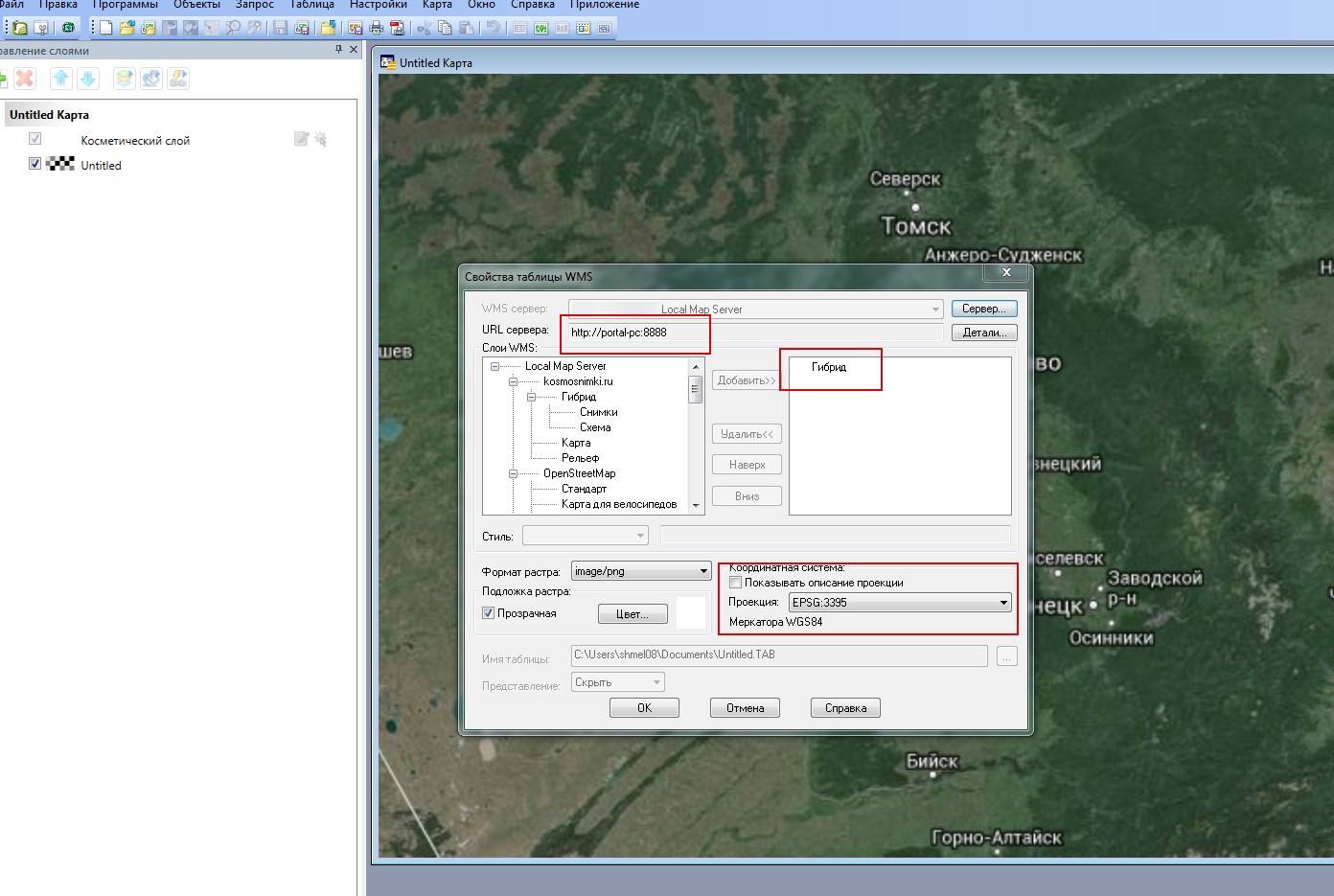
Task: Click the print toolbar icon
Action: [377, 28]
